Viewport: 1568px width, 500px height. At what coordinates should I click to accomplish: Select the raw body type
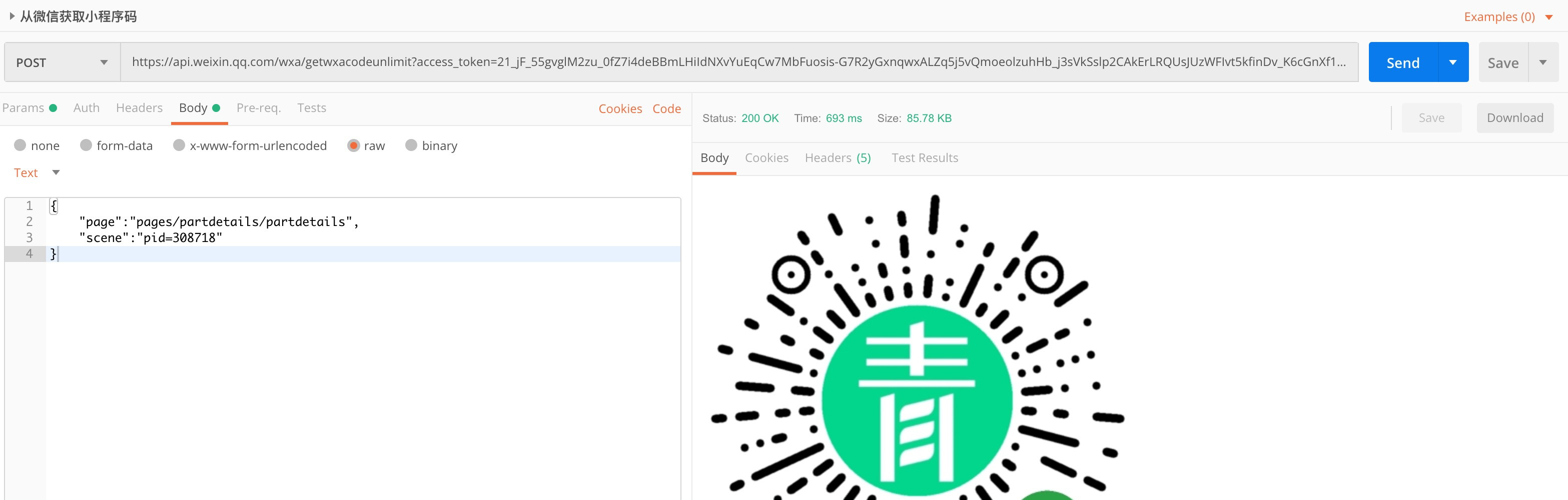click(366, 145)
